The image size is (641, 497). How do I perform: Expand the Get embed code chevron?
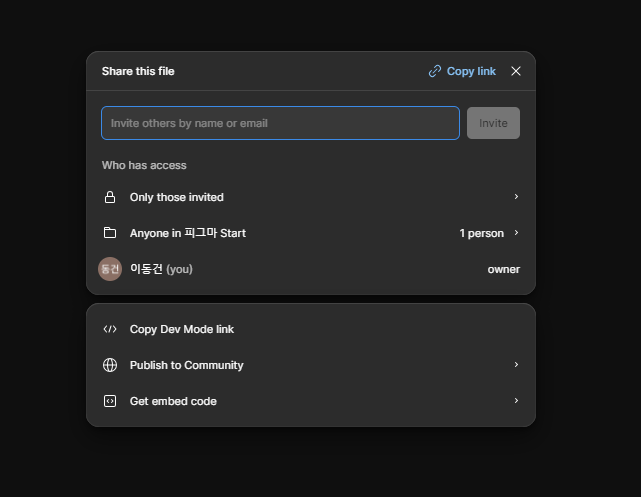[516, 401]
